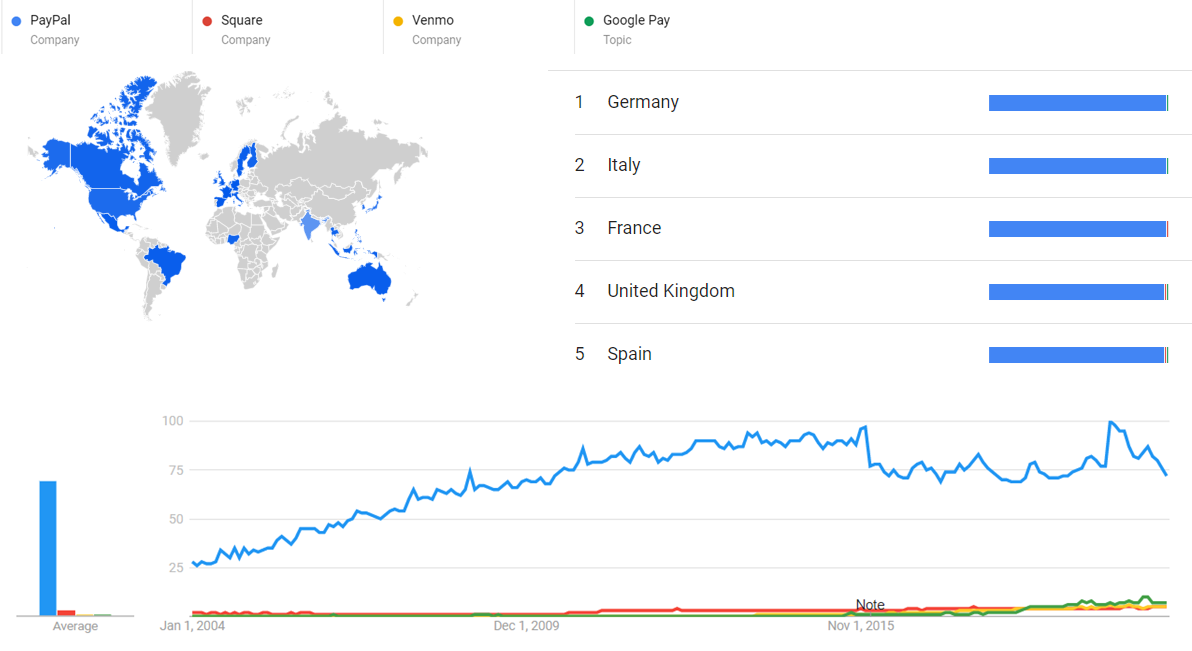Click the Note marker on the timeline
Image resolution: width=1192 pixels, height=651 pixels.
pyautogui.click(x=870, y=605)
